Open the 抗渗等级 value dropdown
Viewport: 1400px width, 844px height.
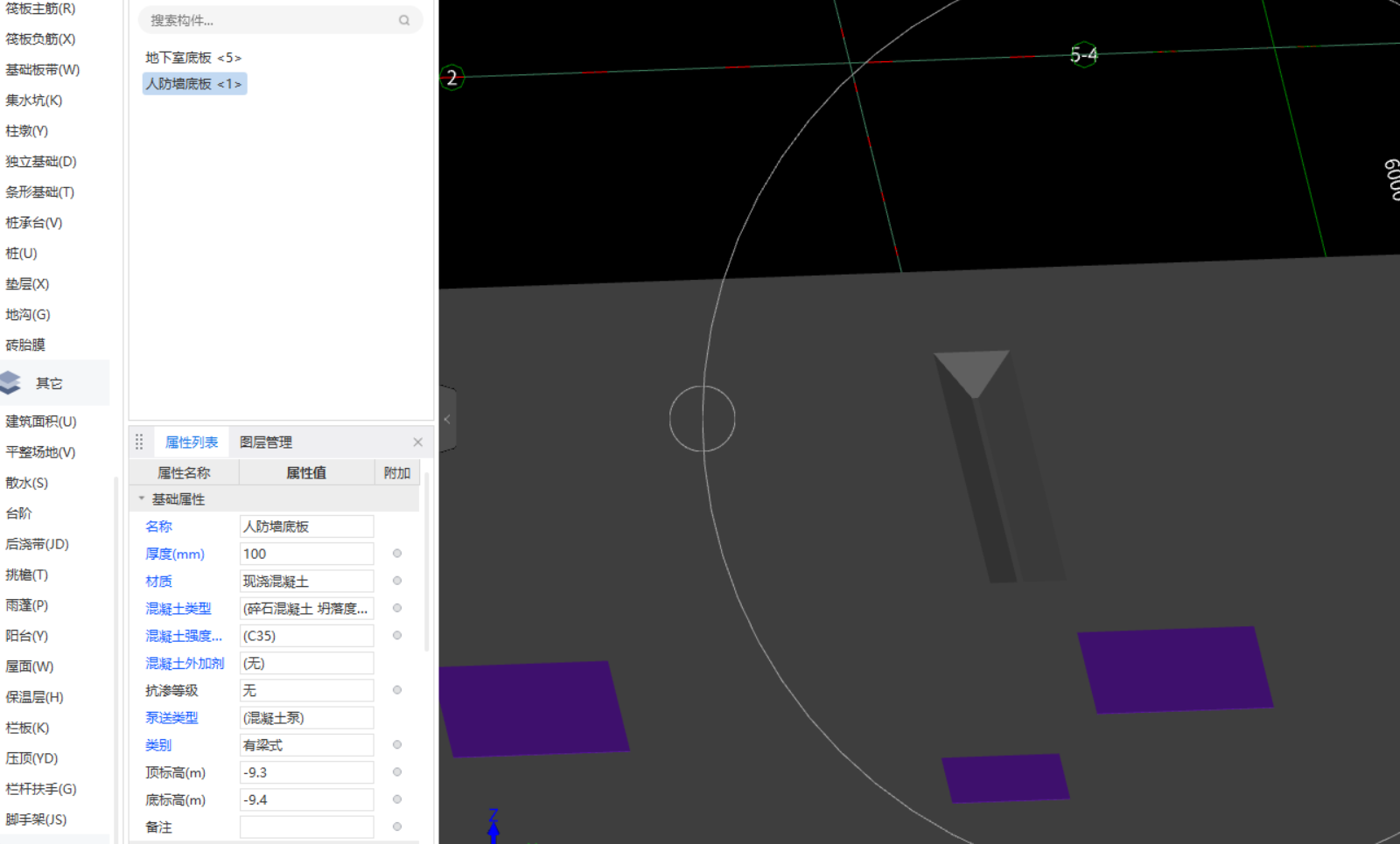(x=306, y=690)
